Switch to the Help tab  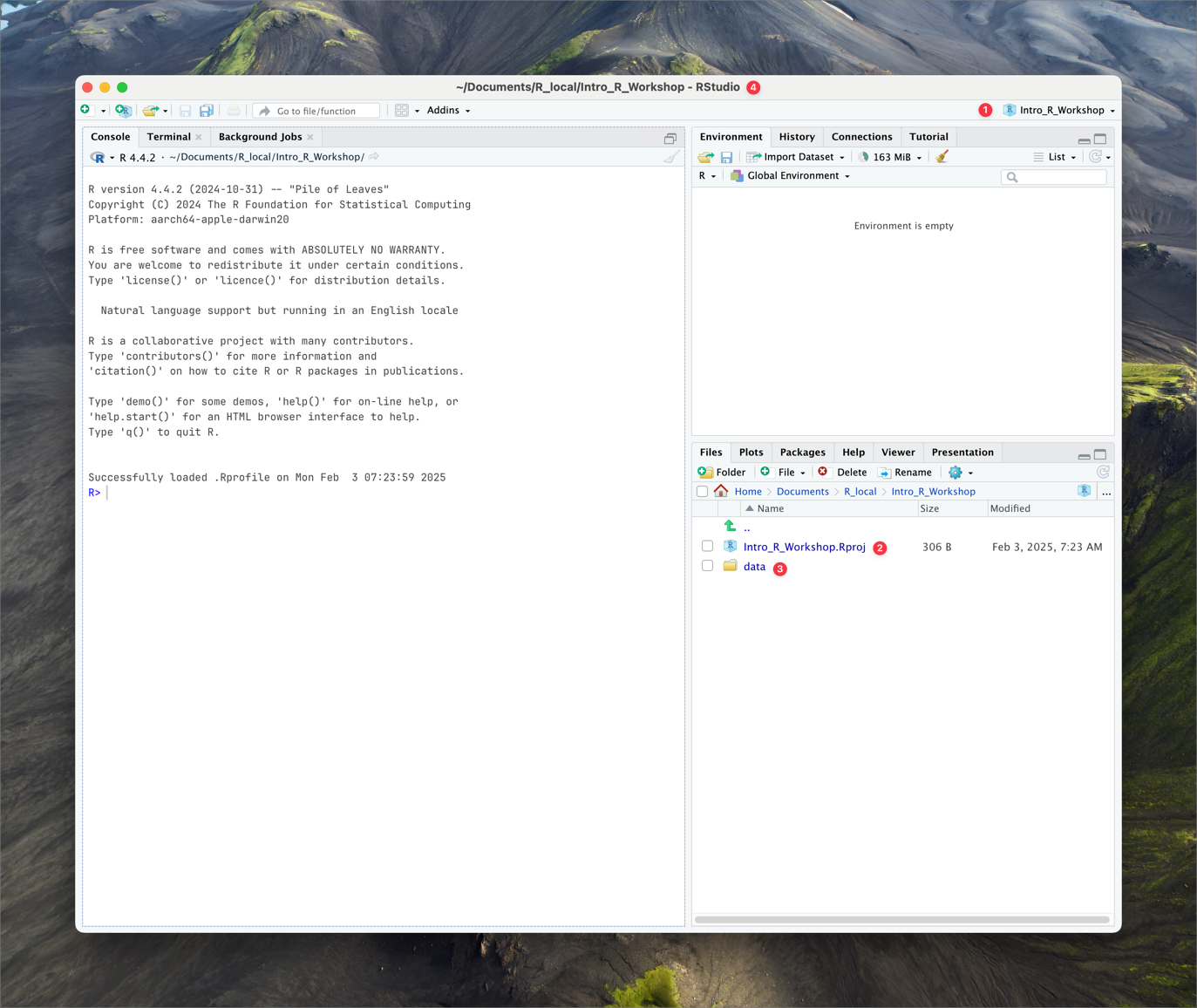point(854,453)
